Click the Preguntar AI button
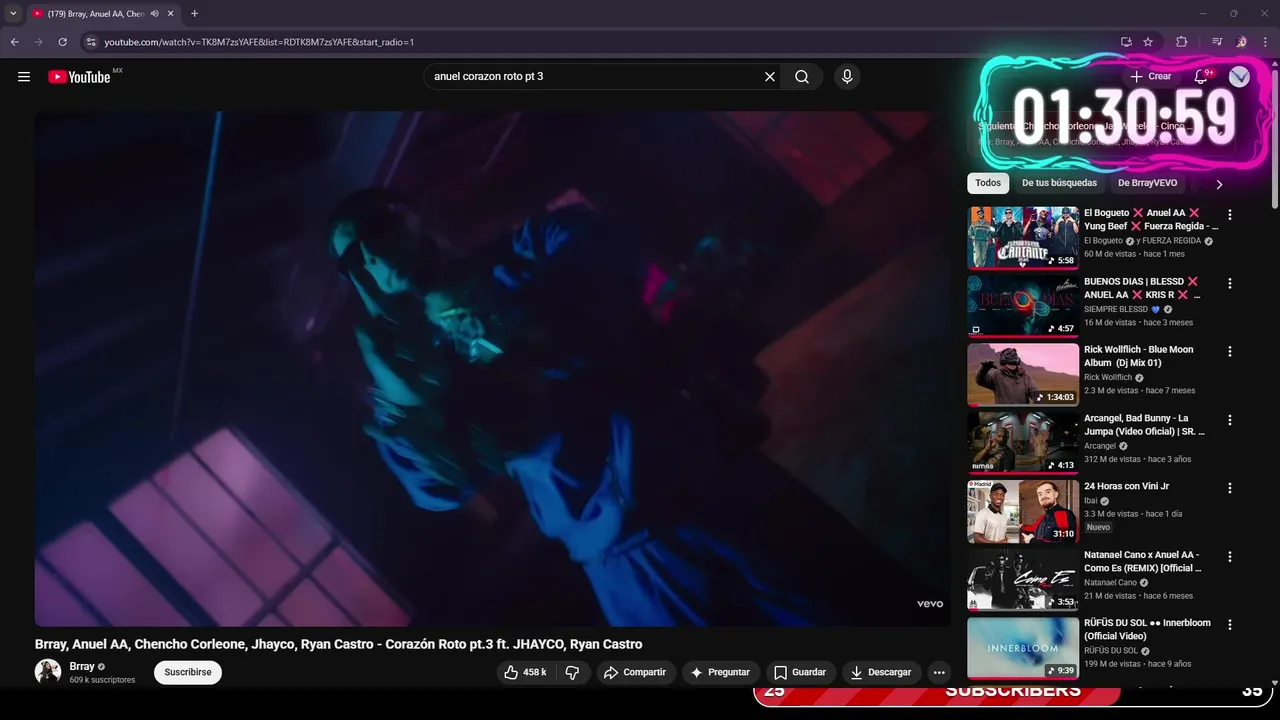This screenshot has height=720, width=1280. coord(720,672)
